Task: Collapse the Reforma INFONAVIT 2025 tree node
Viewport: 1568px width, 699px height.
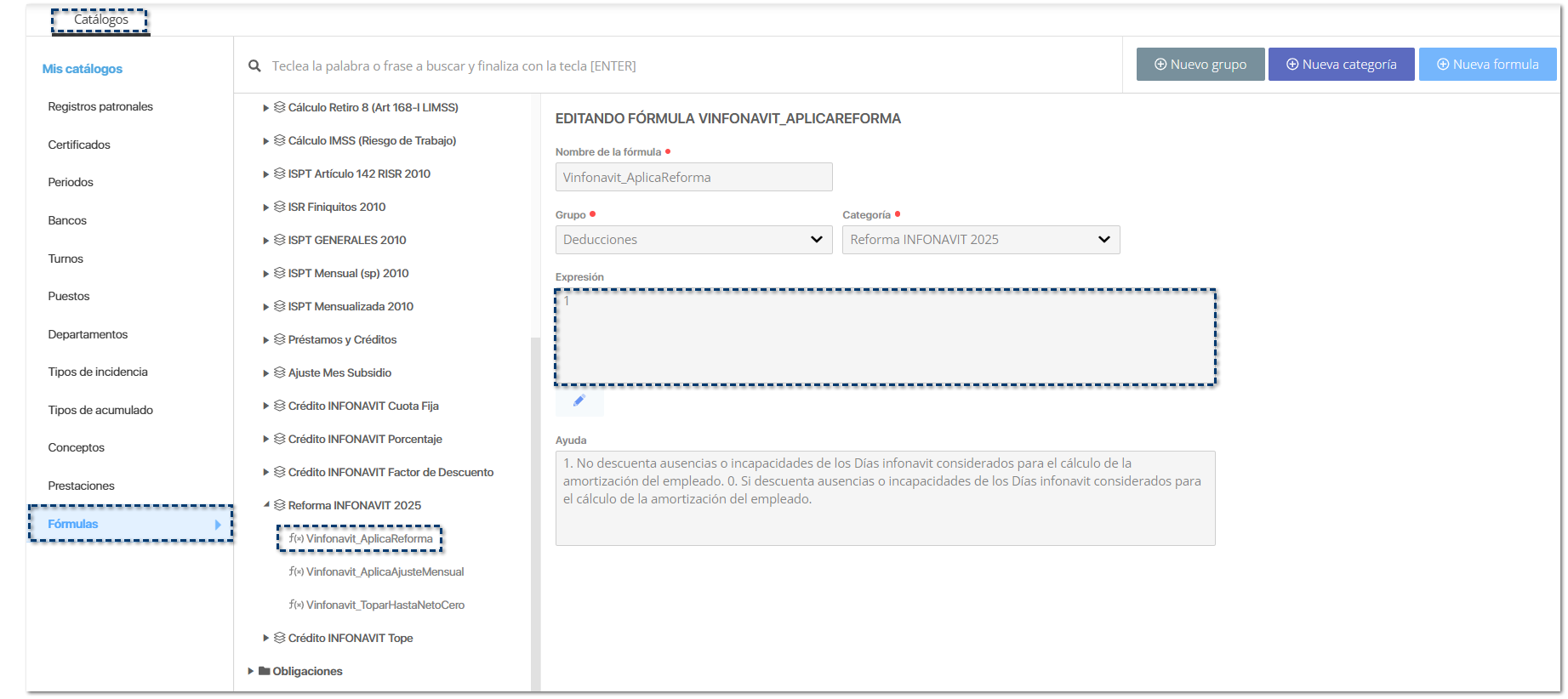Action: (266, 505)
